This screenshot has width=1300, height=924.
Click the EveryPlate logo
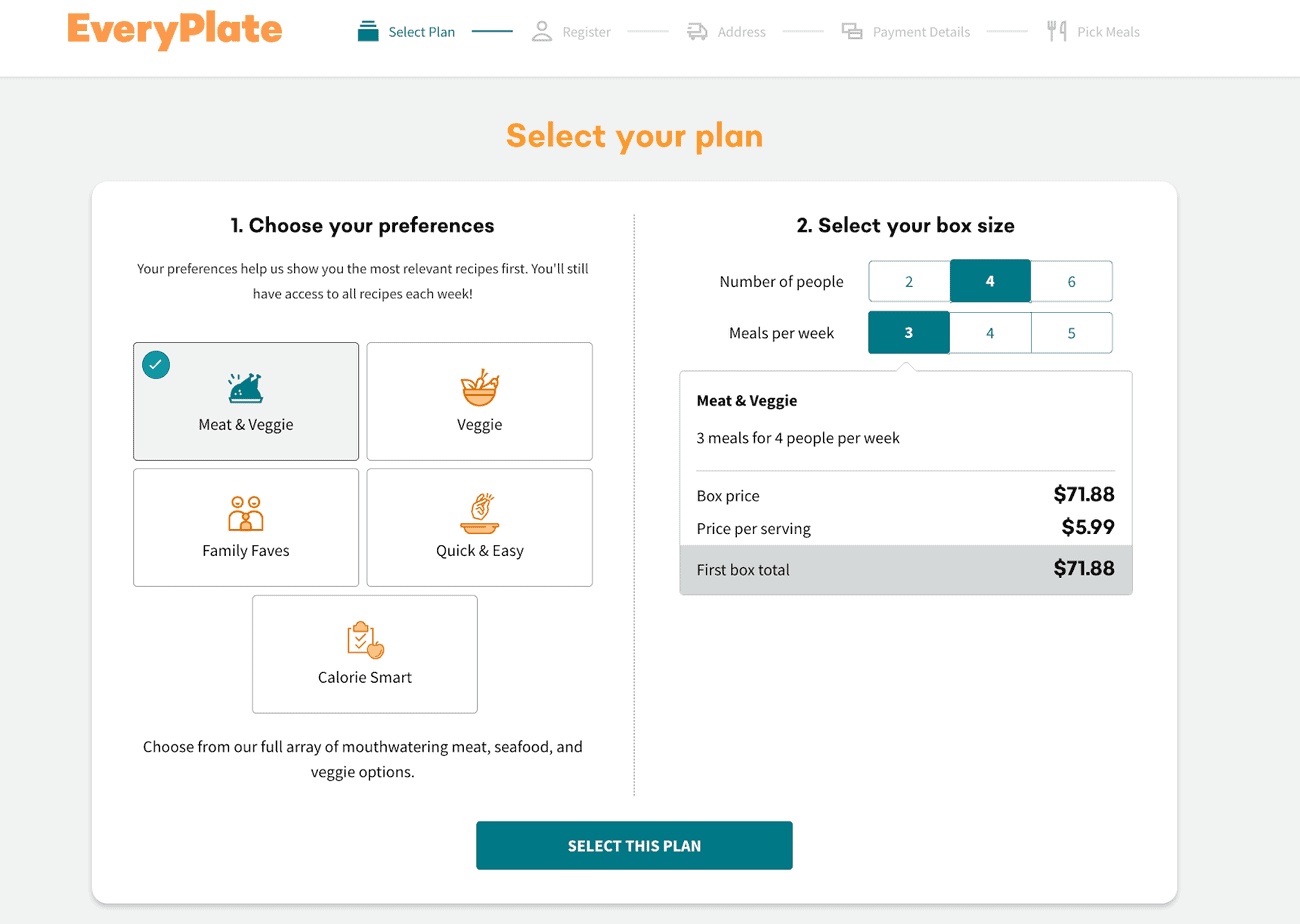tap(175, 31)
